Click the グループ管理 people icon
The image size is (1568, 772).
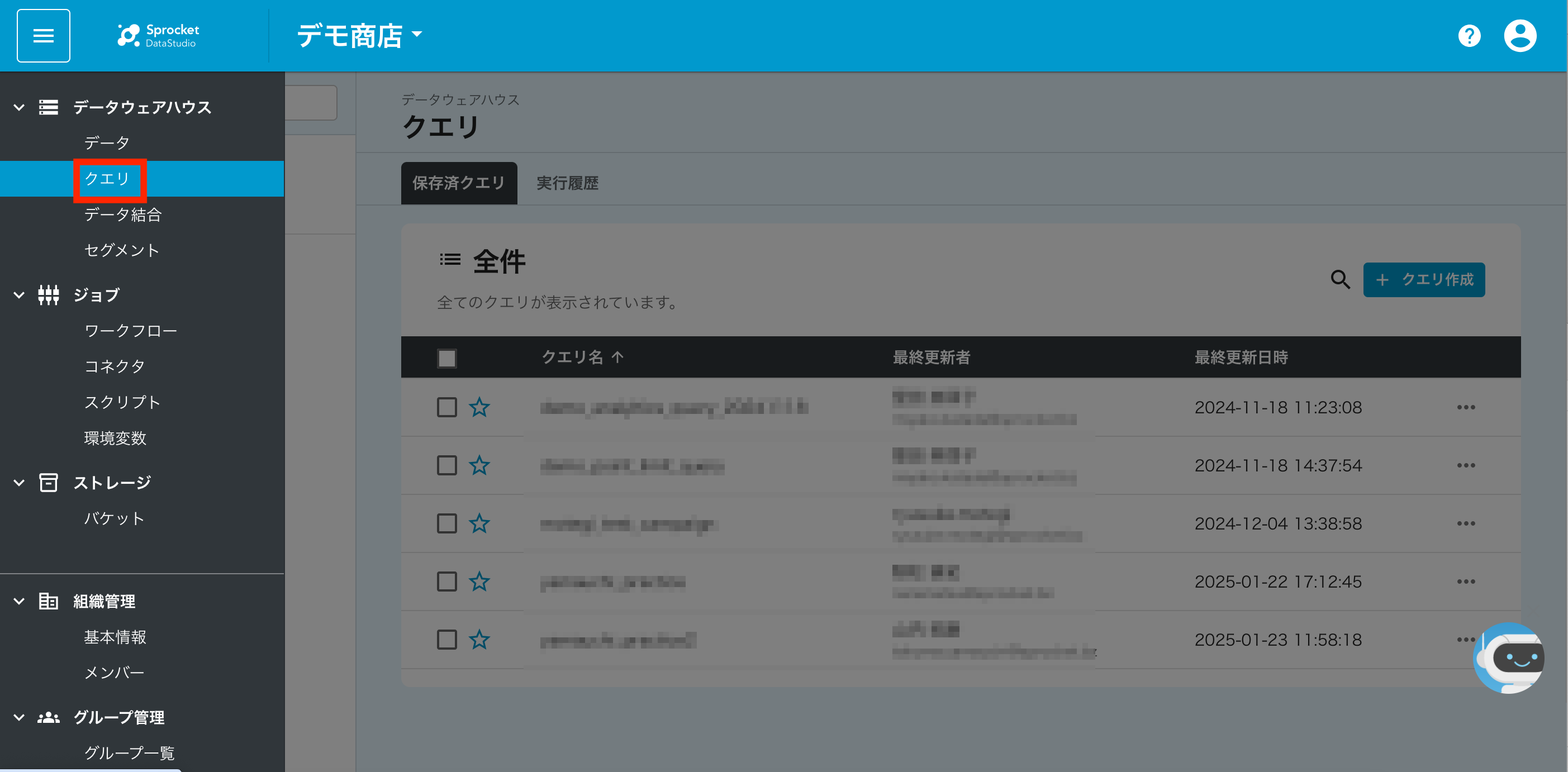pyautogui.click(x=49, y=718)
